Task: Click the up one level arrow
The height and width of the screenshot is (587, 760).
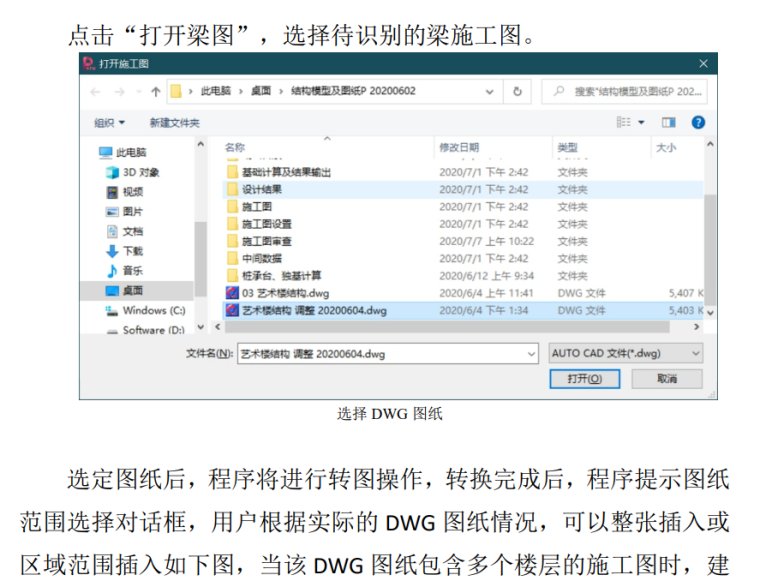Action: [x=156, y=91]
